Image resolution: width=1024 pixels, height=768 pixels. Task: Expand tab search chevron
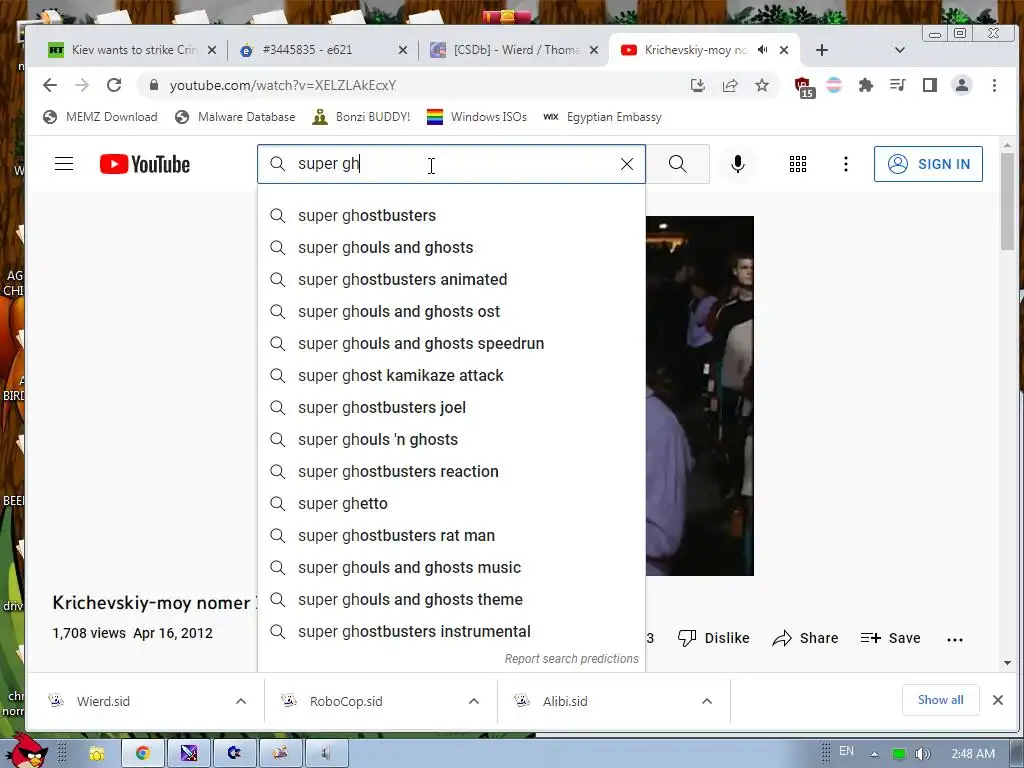pos(900,50)
